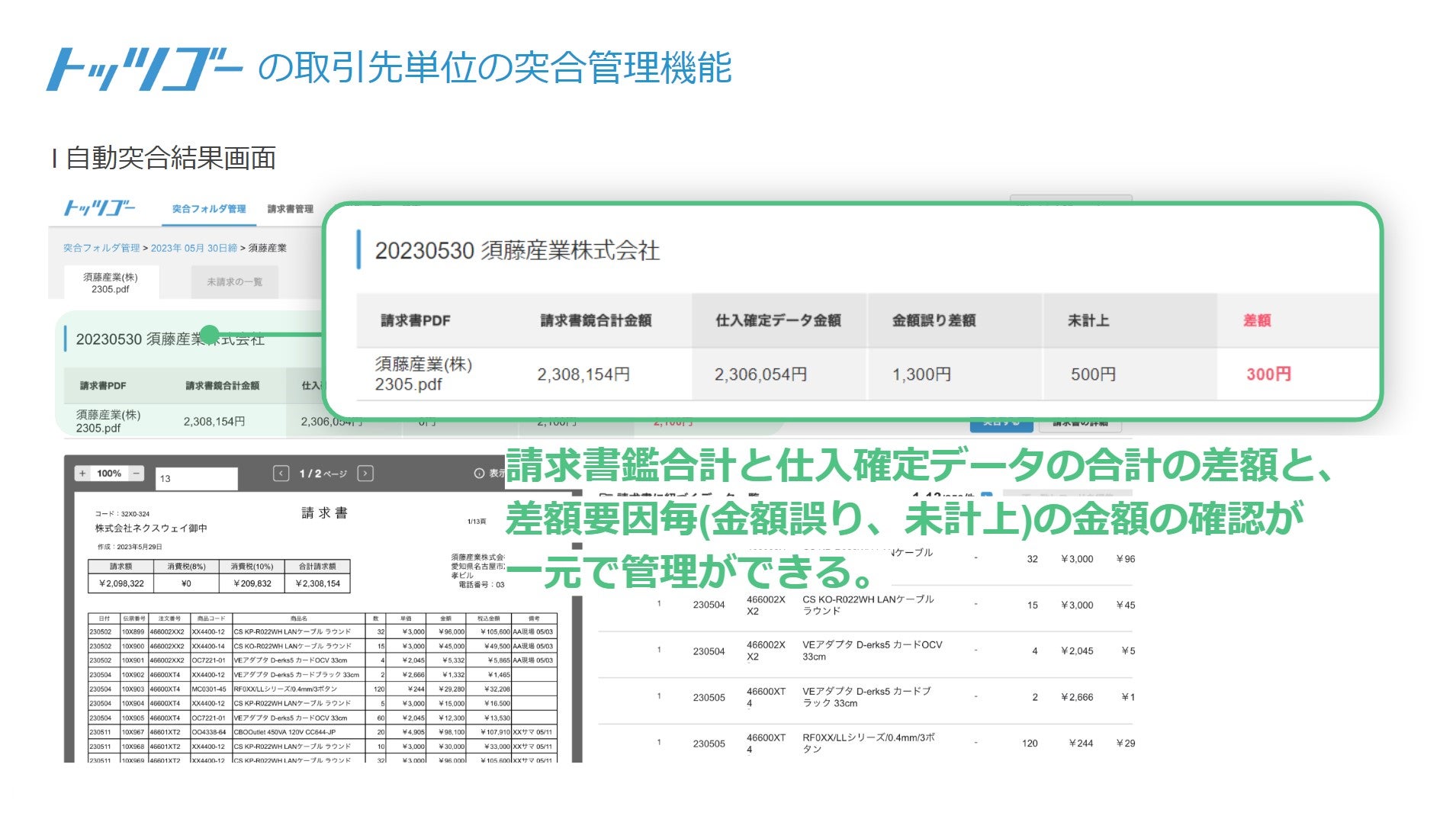The width and height of the screenshot is (1456, 819).
Task: Click the MC0301-45 product code in the PDF
Action: tap(208, 689)
